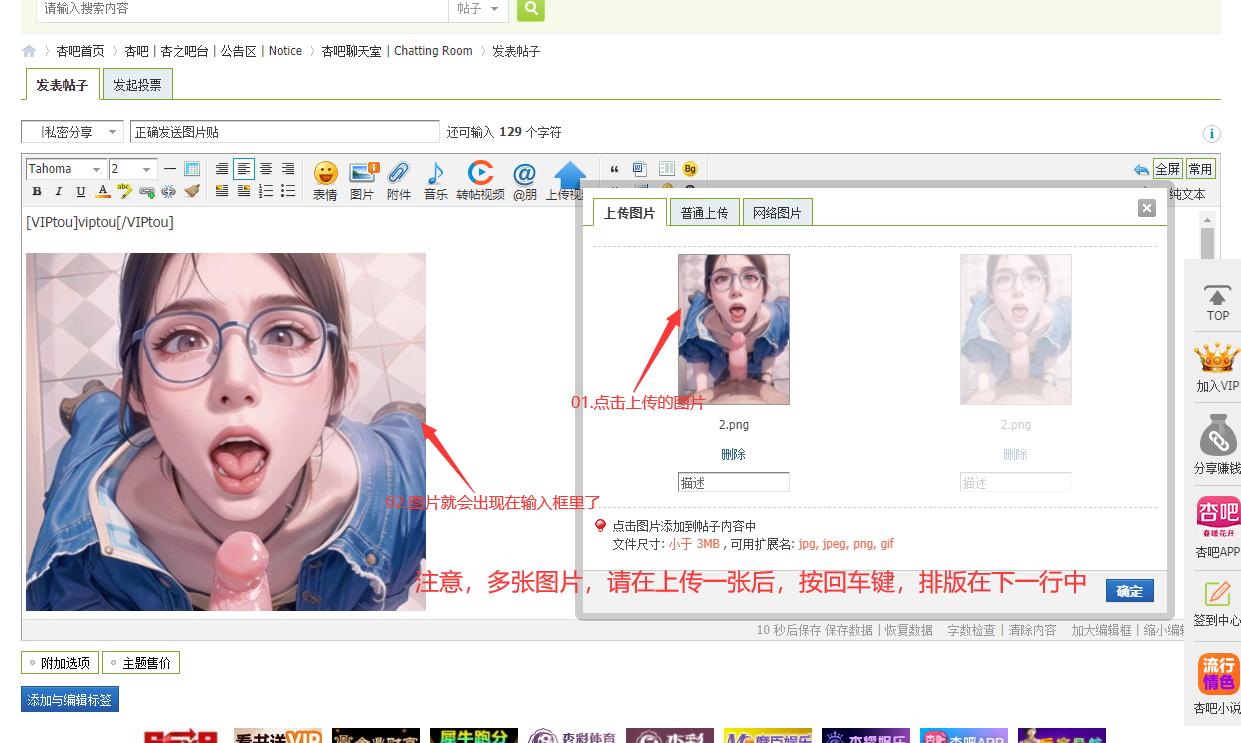The width and height of the screenshot is (1241, 743).
Task: Apply auto-typesetting with first toolbar alignment icon
Action: pos(222,169)
